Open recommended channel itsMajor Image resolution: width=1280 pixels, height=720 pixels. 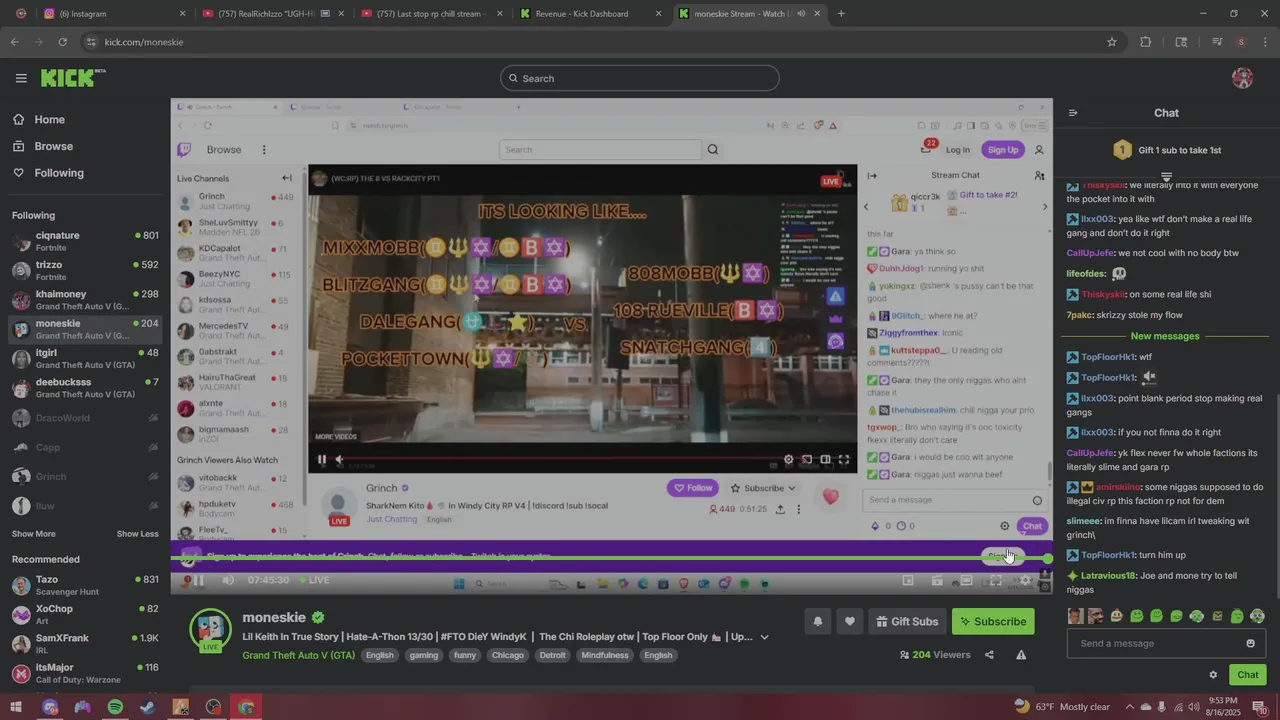pos(85,673)
